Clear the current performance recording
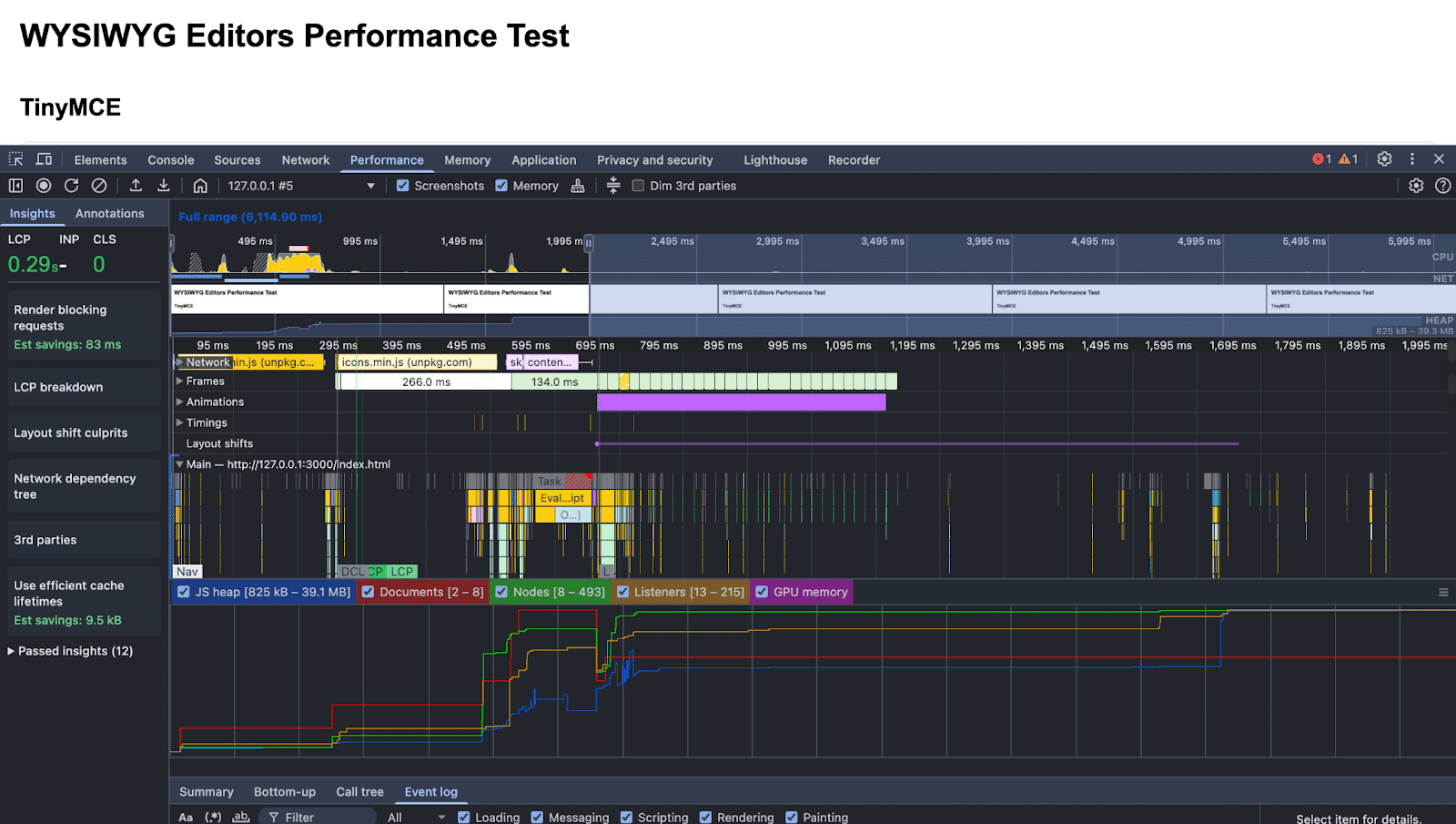This screenshot has width=1456, height=824. (x=99, y=186)
